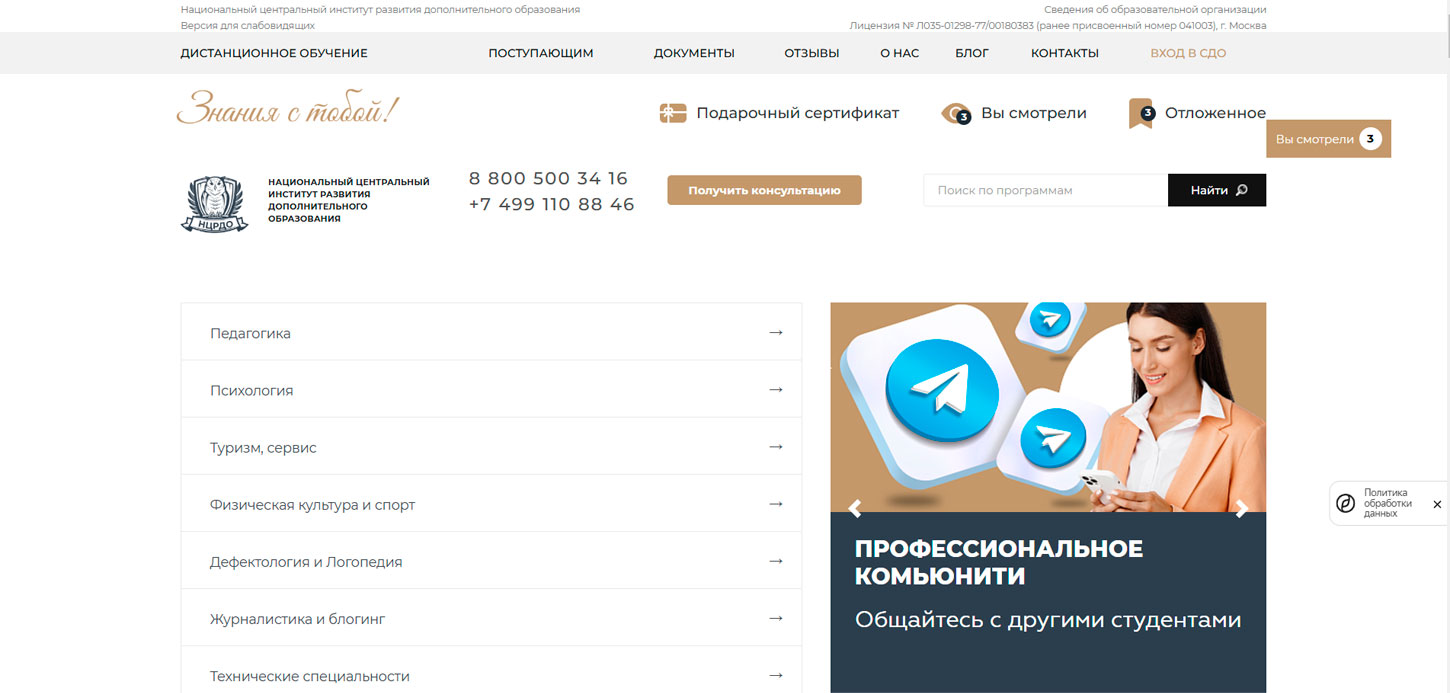Click Получить консультацию button

764,190
